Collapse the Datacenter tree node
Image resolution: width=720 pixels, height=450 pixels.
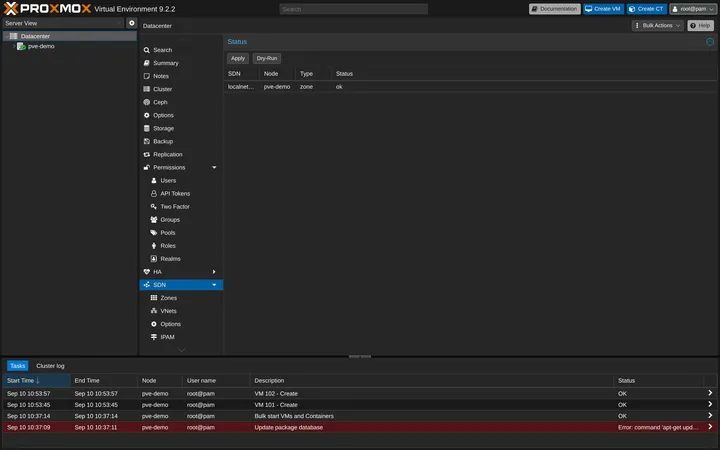click(6, 36)
